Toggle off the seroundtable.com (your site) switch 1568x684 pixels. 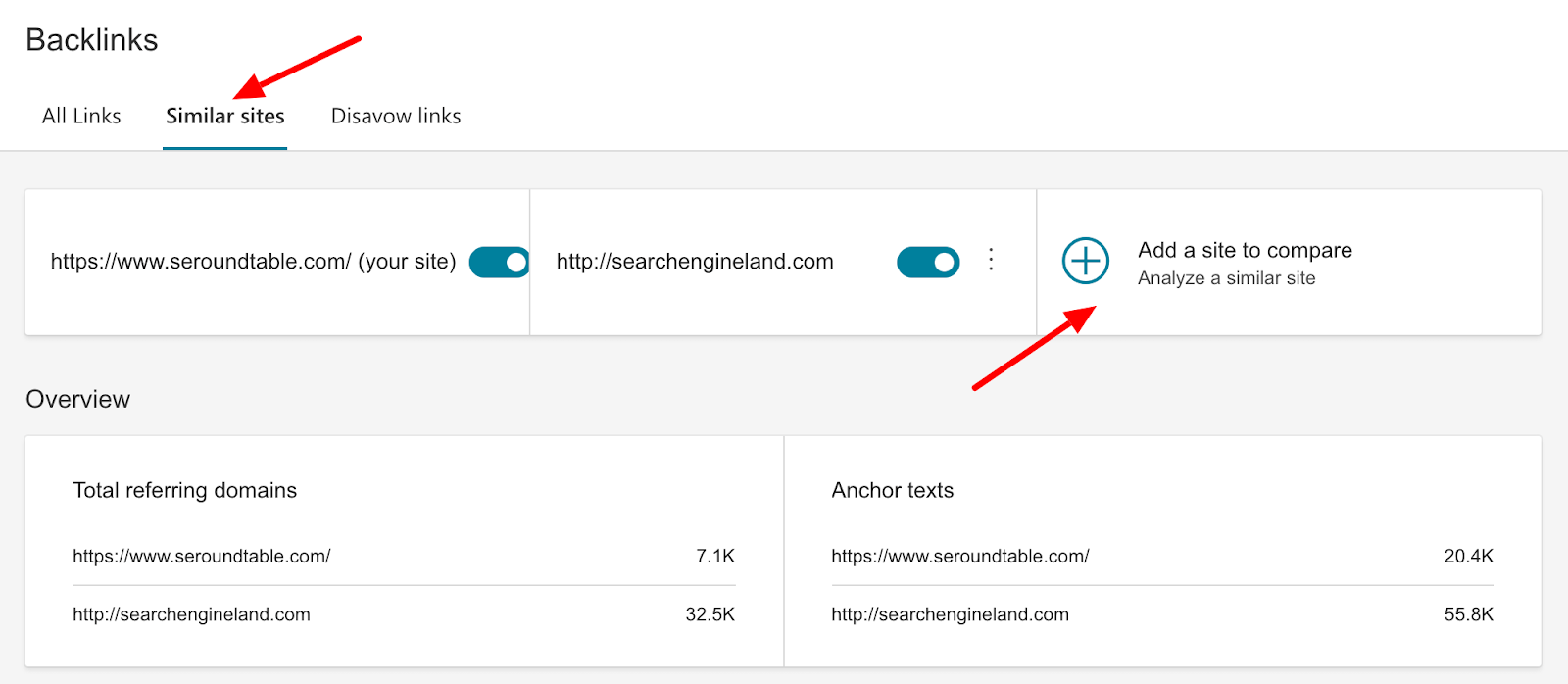[x=500, y=263]
